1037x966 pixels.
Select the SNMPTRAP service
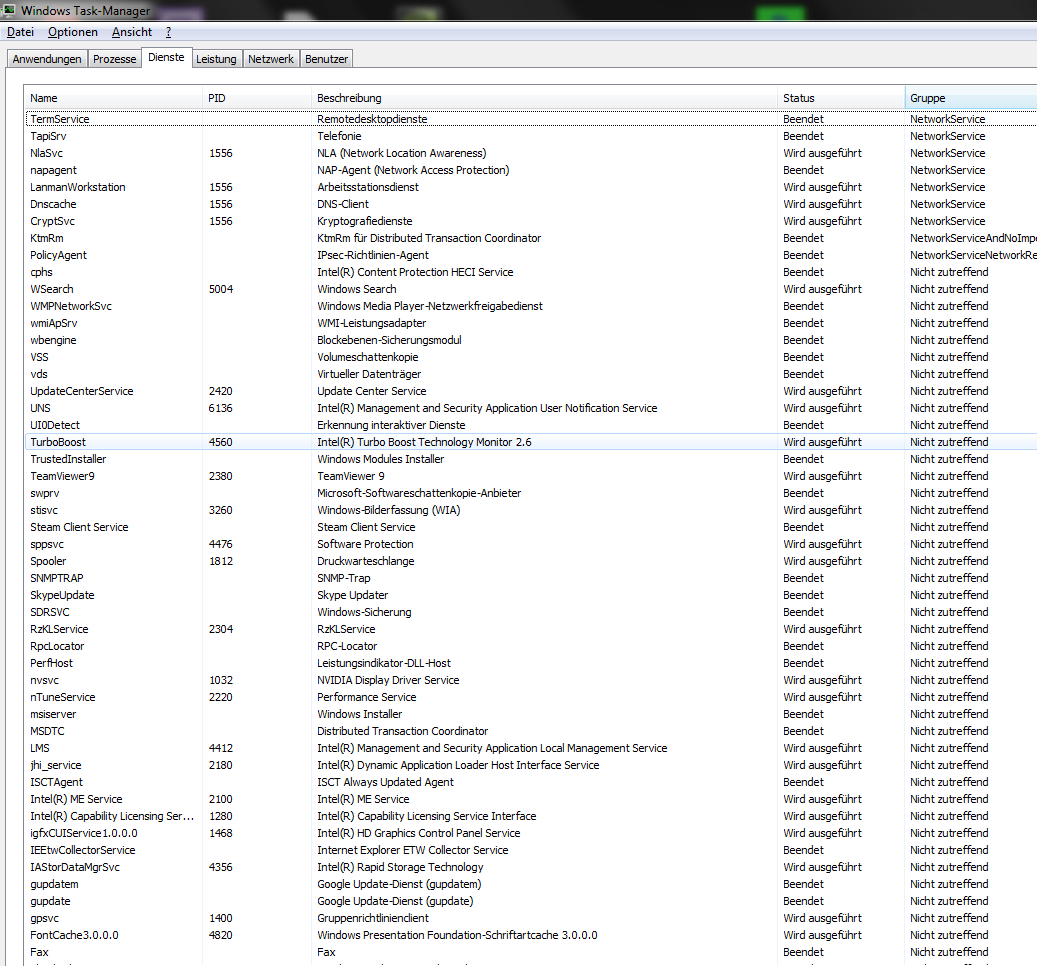[x=531, y=579]
